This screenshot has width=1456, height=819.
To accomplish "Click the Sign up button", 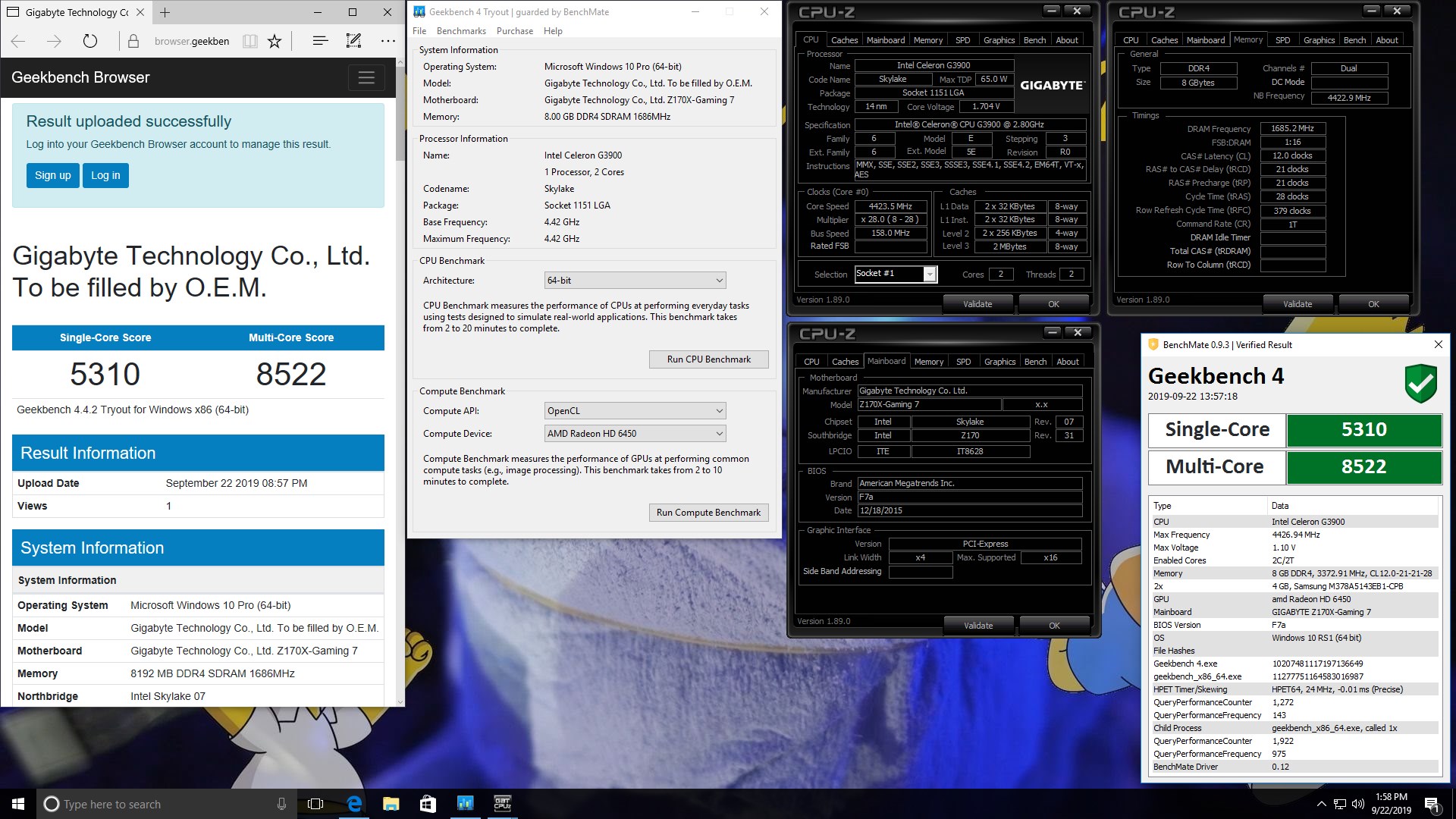I will (53, 175).
